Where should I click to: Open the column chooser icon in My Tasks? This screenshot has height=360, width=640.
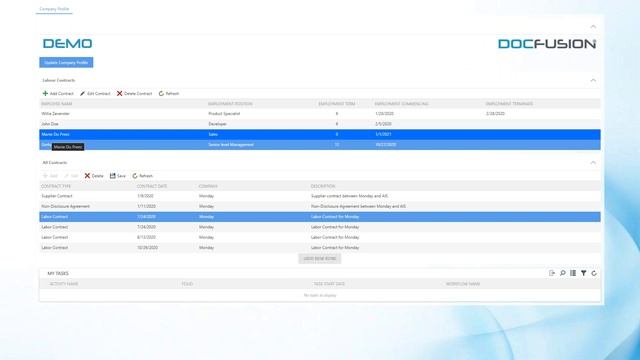[573, 273]
